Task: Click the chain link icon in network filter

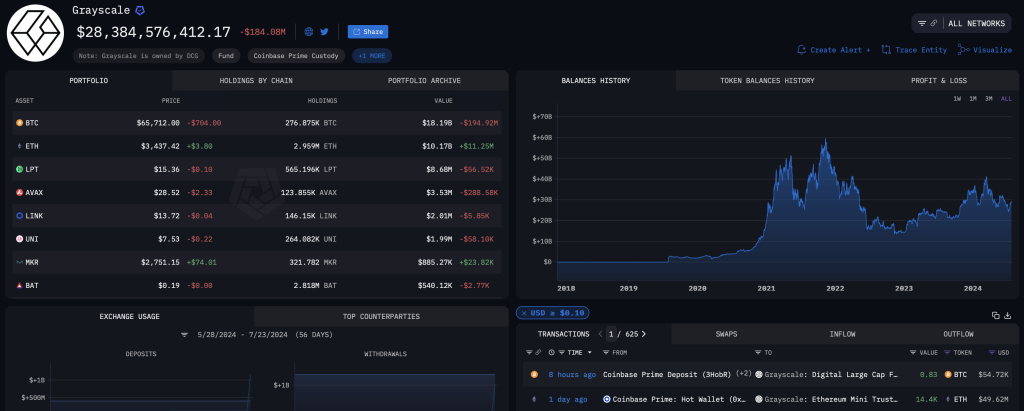Action: click(934, 24)
